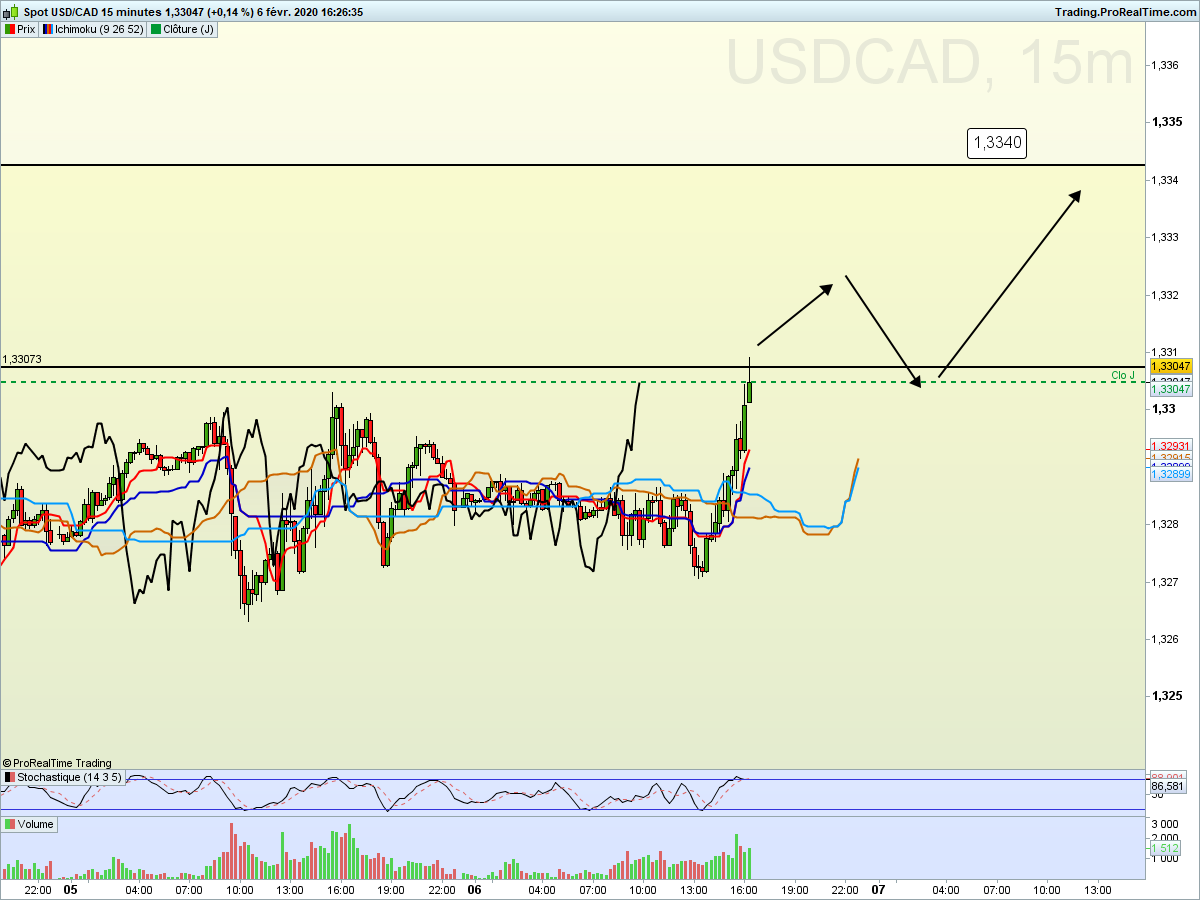Click the 3 000 volume axis label

(1165, 823)
